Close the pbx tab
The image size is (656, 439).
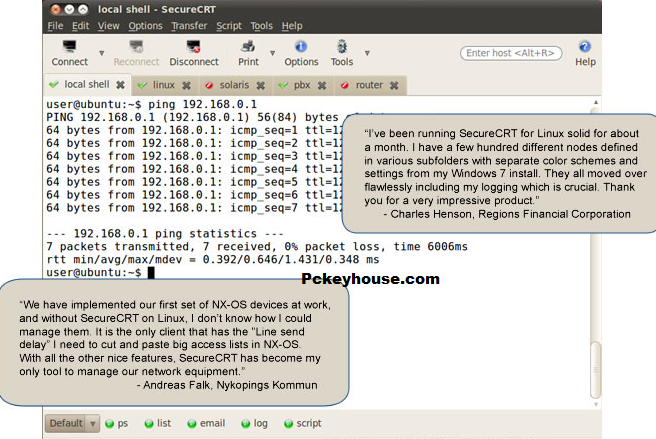(x=322, y=85)
